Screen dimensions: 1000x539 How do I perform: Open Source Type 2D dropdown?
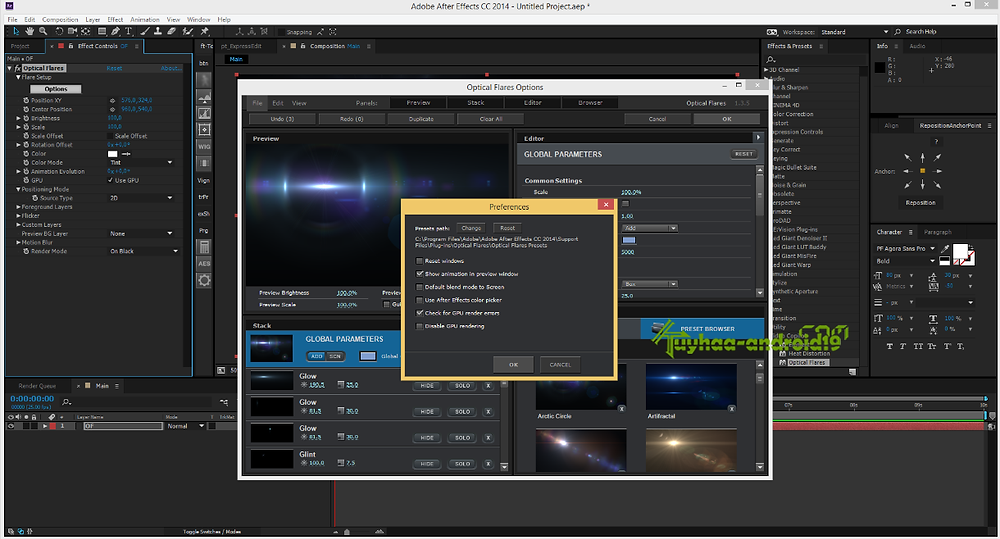pos(141,198)
